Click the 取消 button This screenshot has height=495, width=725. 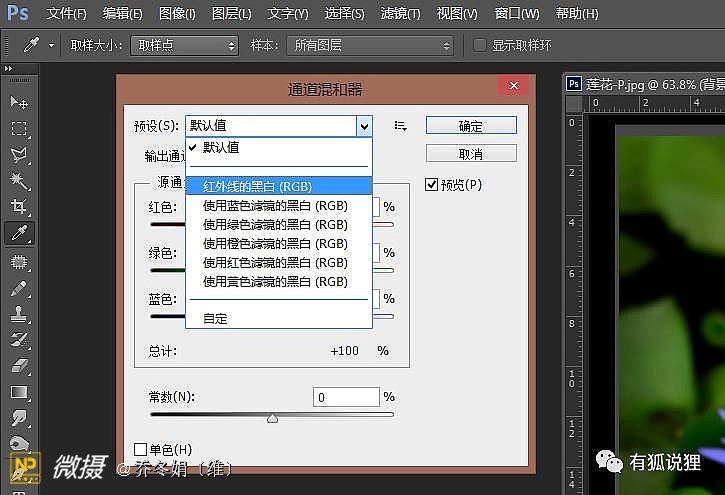(471, 154)
